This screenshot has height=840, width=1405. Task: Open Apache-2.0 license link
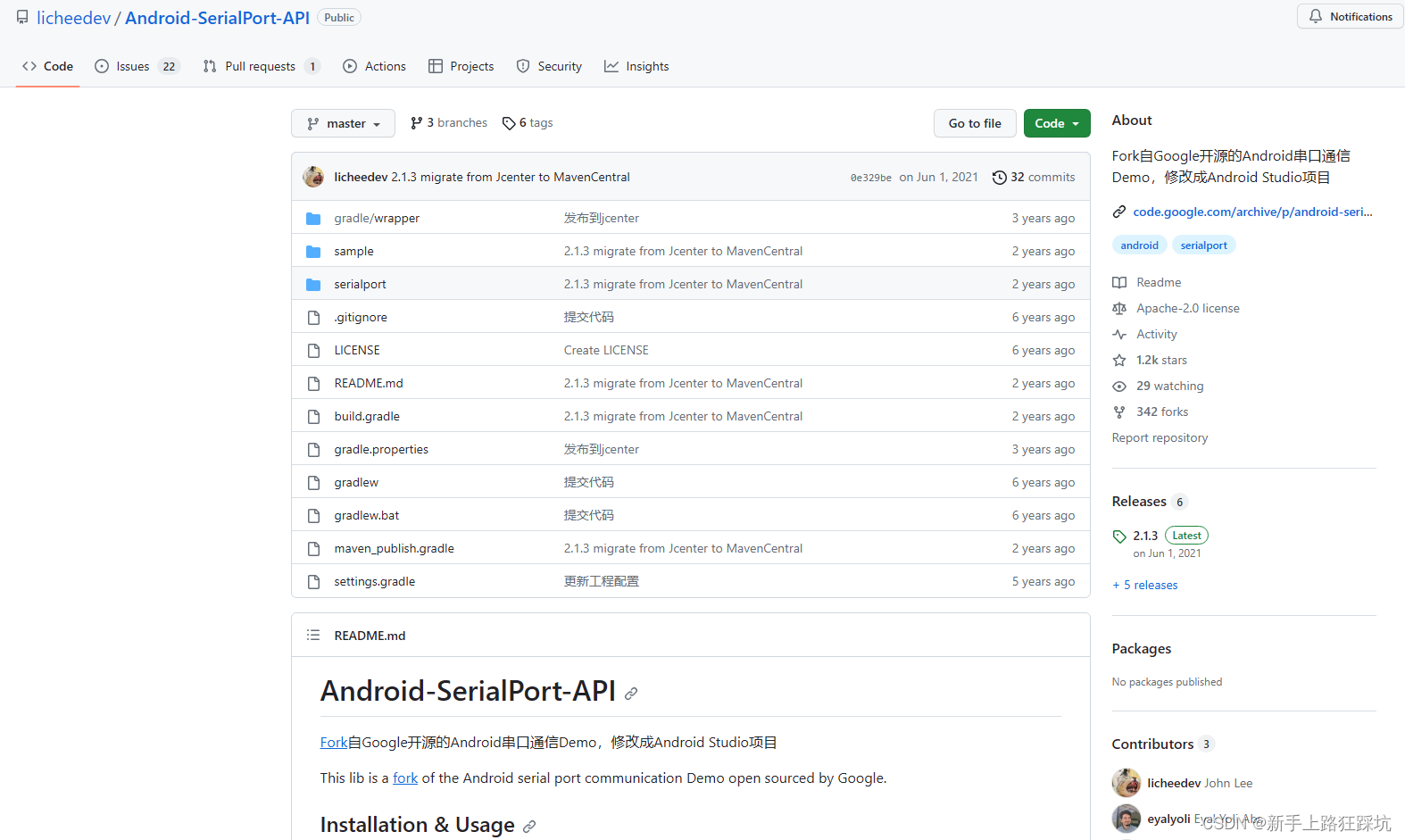click(x=1188, y=308)
